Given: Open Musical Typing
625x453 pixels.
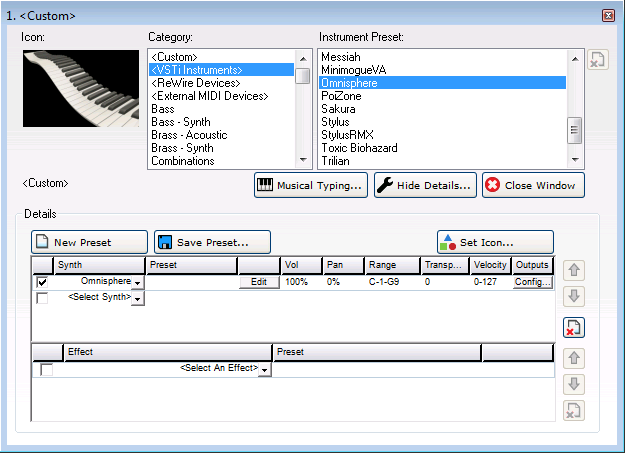Looking at the screenshot, I should point(311,185).
